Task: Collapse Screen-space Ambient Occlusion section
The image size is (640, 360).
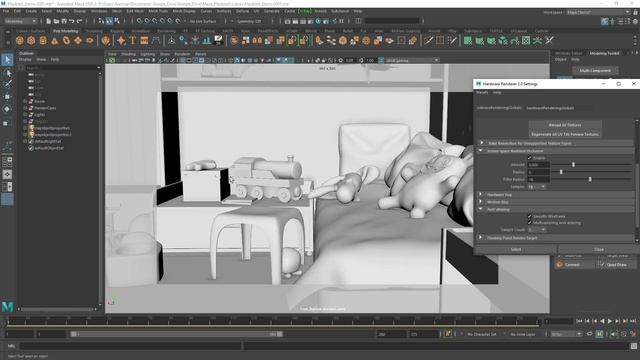Action: tap(480, 151)
